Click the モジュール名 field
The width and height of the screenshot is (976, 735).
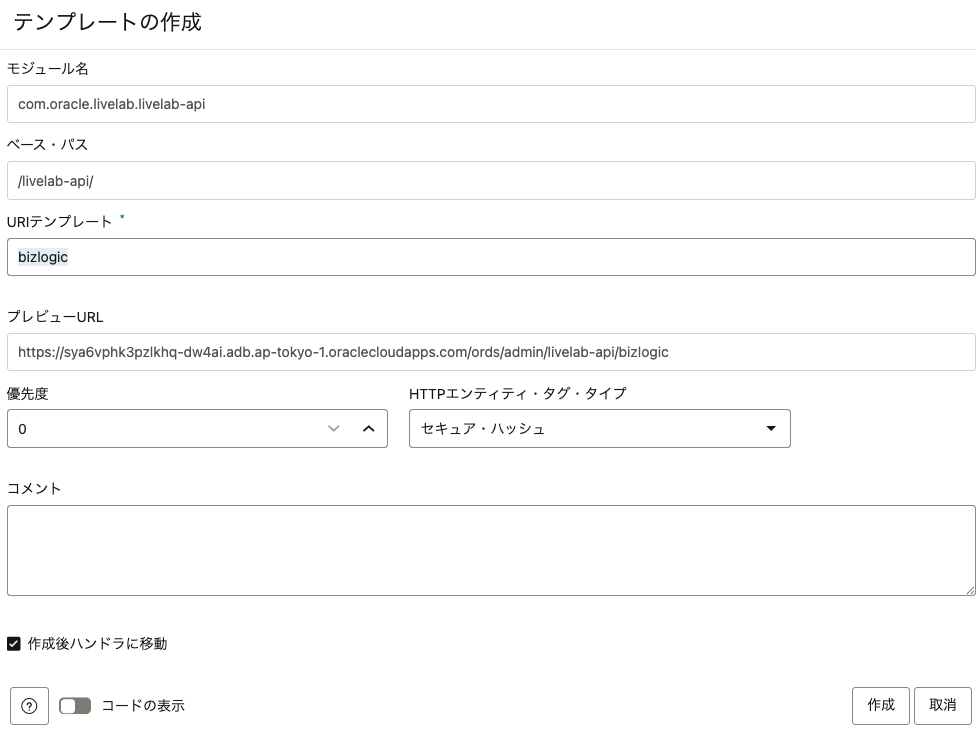[x=491, y=104]
